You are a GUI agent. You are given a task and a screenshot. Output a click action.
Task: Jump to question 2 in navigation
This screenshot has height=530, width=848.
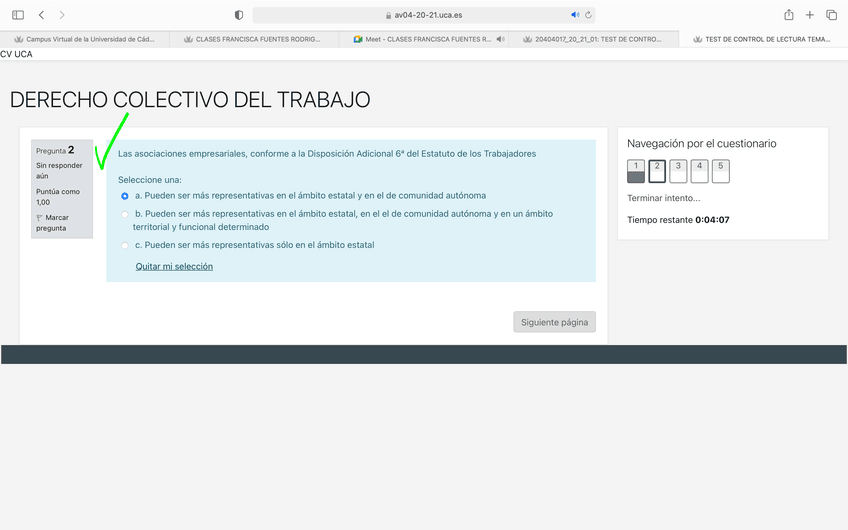pyautogui.click(x=657, y=171)
